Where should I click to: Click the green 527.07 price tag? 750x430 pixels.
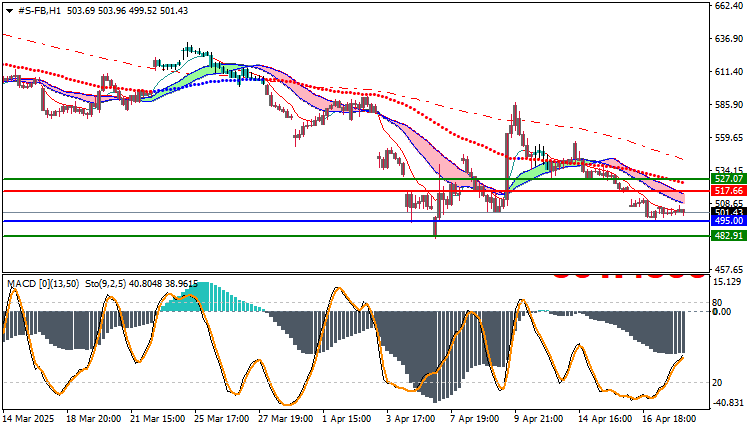click(728, 179)
